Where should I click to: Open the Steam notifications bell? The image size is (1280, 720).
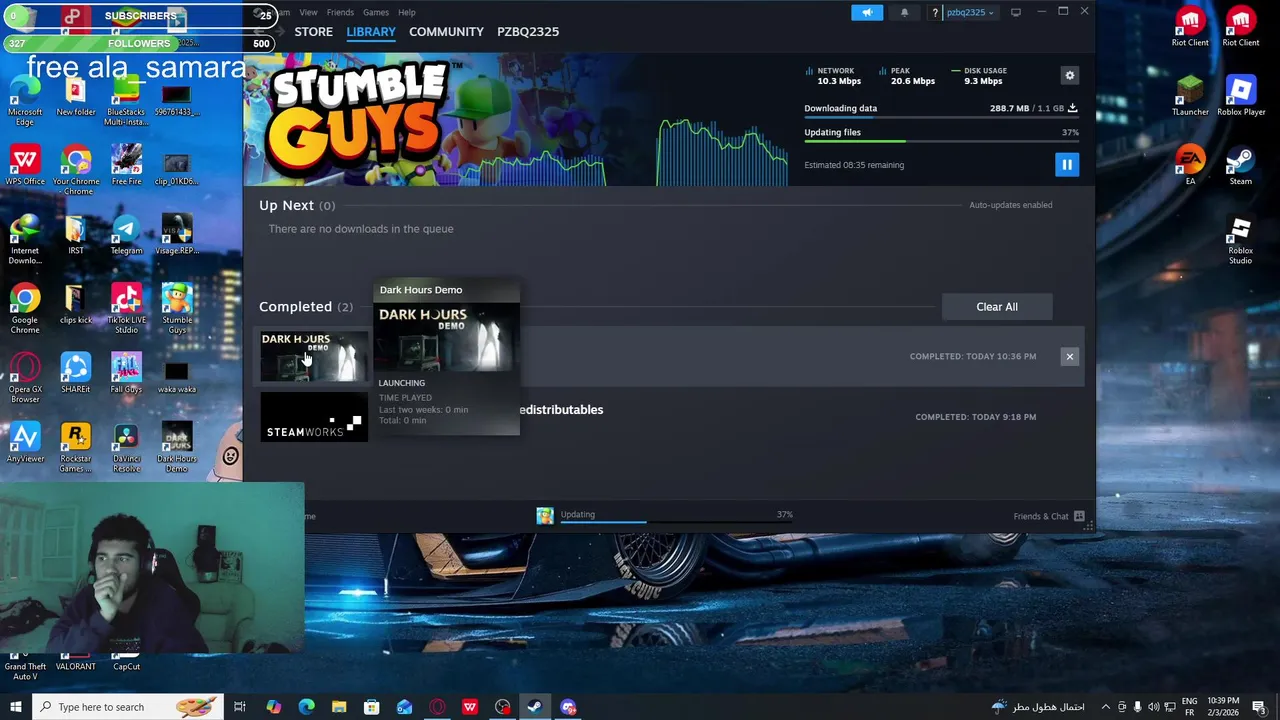pos(905,12)
